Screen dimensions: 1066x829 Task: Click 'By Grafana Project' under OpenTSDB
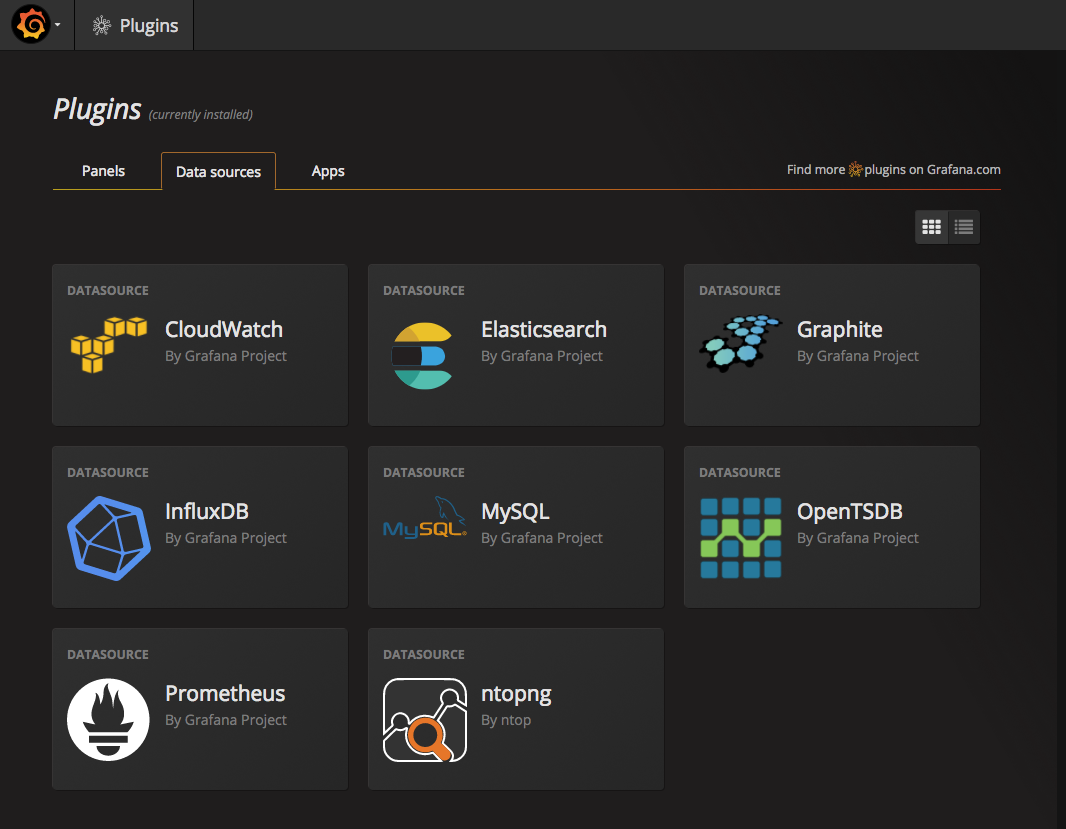[x=858, y=538]
